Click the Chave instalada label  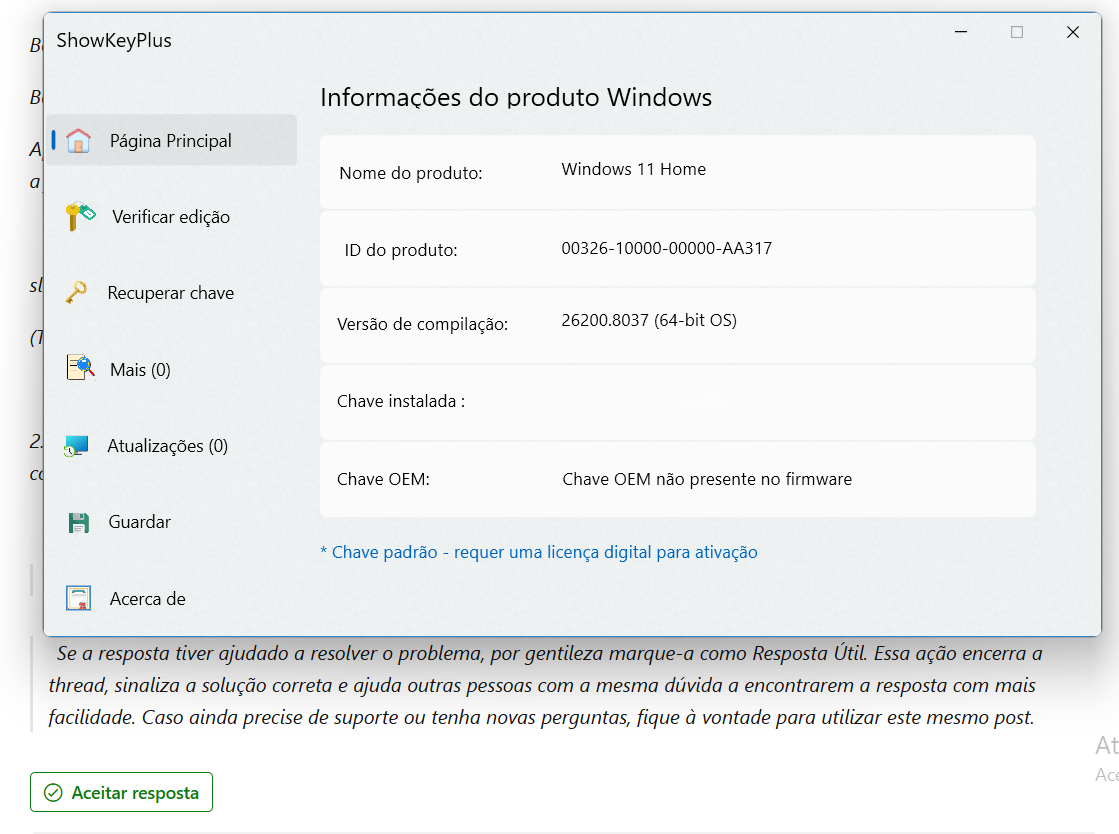401,401
